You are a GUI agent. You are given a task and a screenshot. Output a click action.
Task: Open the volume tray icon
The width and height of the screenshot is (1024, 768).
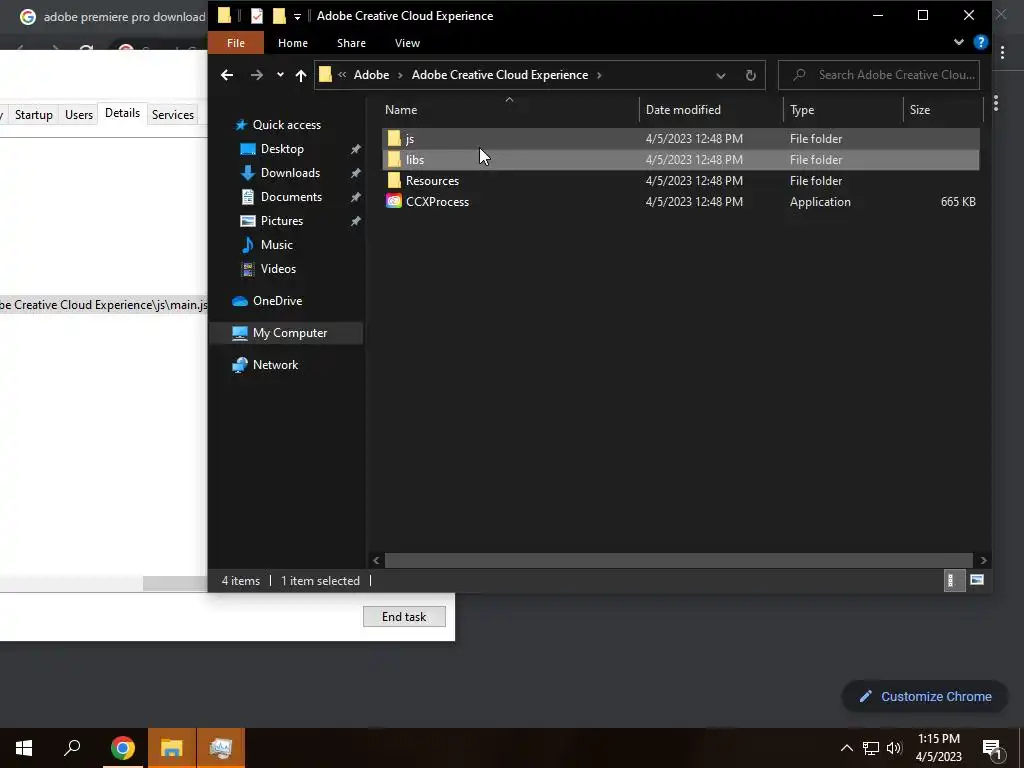(894, 748)
